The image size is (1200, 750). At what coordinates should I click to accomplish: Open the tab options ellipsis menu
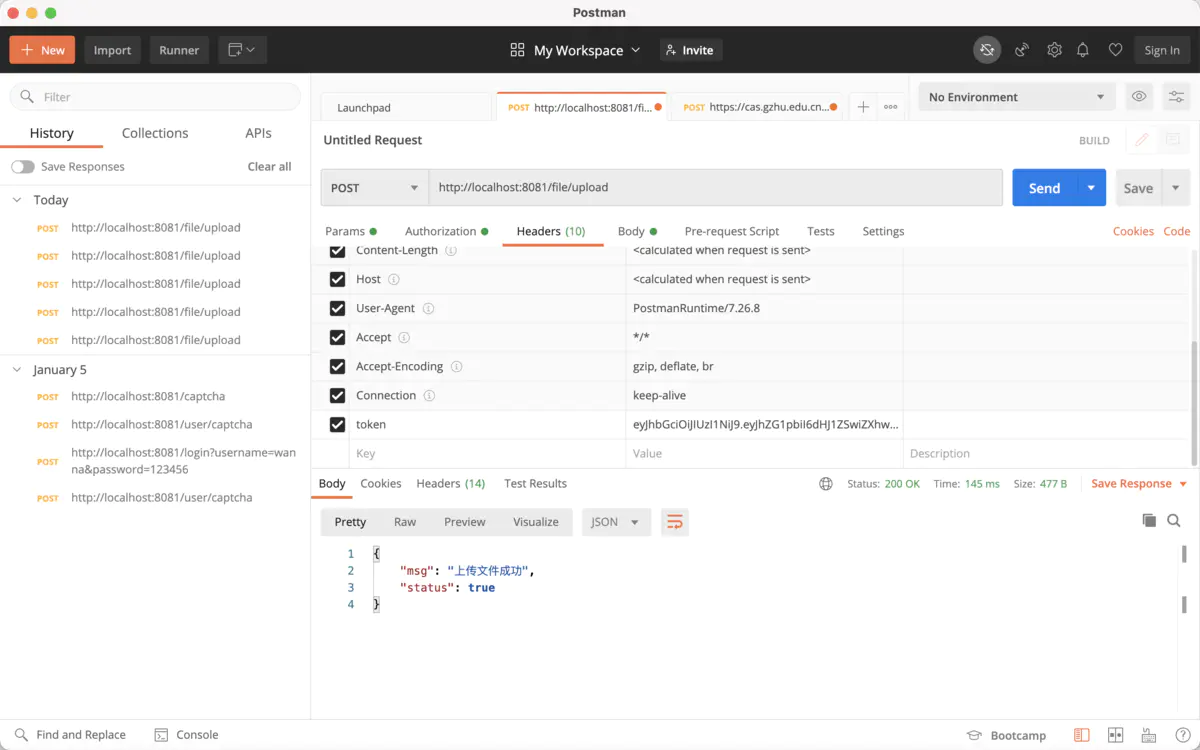coord(890,107)
